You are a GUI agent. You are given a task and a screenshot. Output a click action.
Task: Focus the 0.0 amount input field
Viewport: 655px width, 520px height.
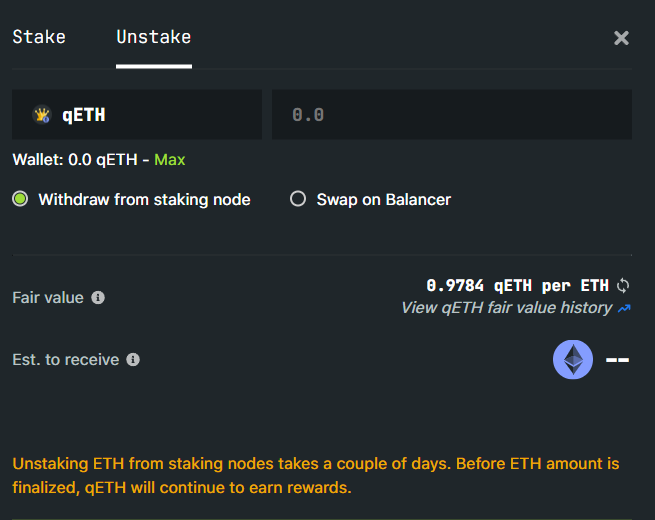[452, 114]
